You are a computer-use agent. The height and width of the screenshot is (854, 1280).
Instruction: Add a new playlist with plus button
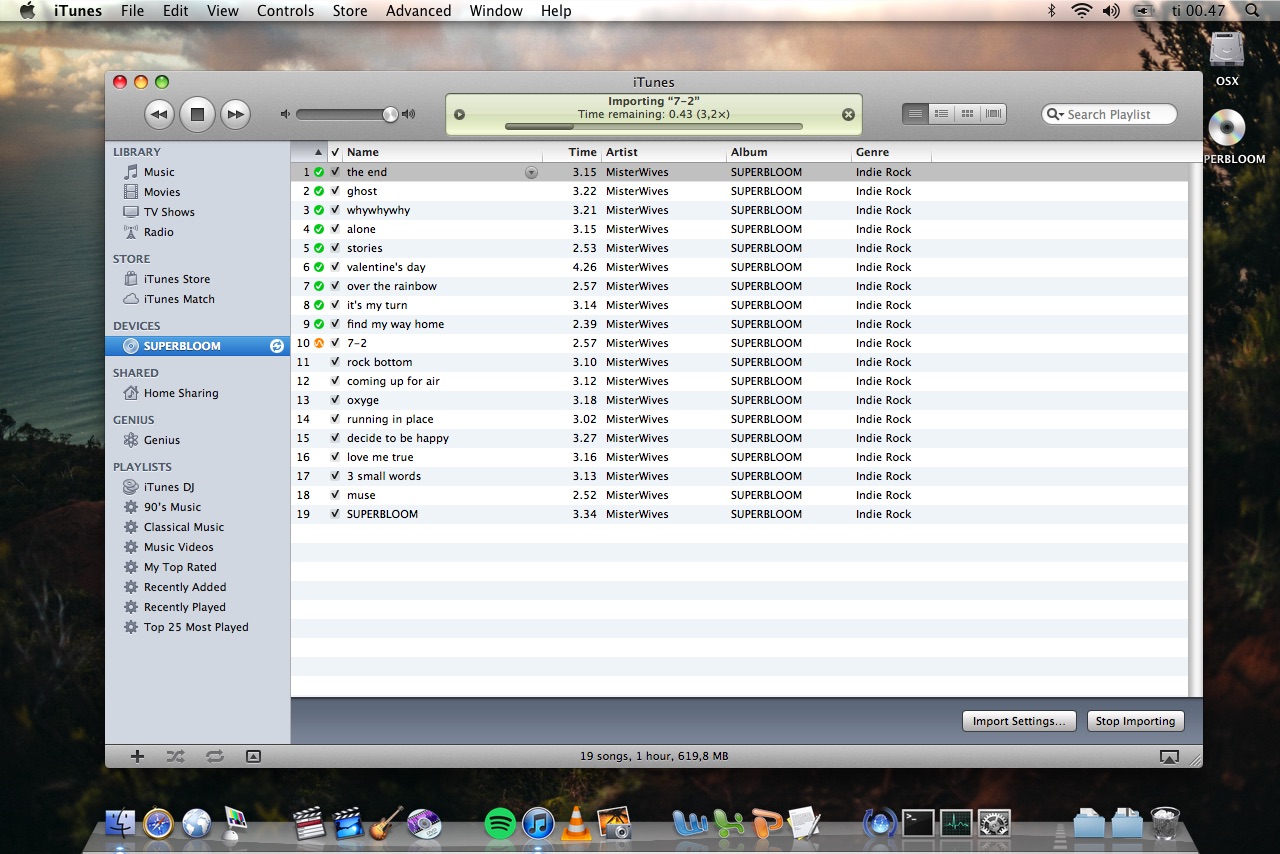pos(138,757)
